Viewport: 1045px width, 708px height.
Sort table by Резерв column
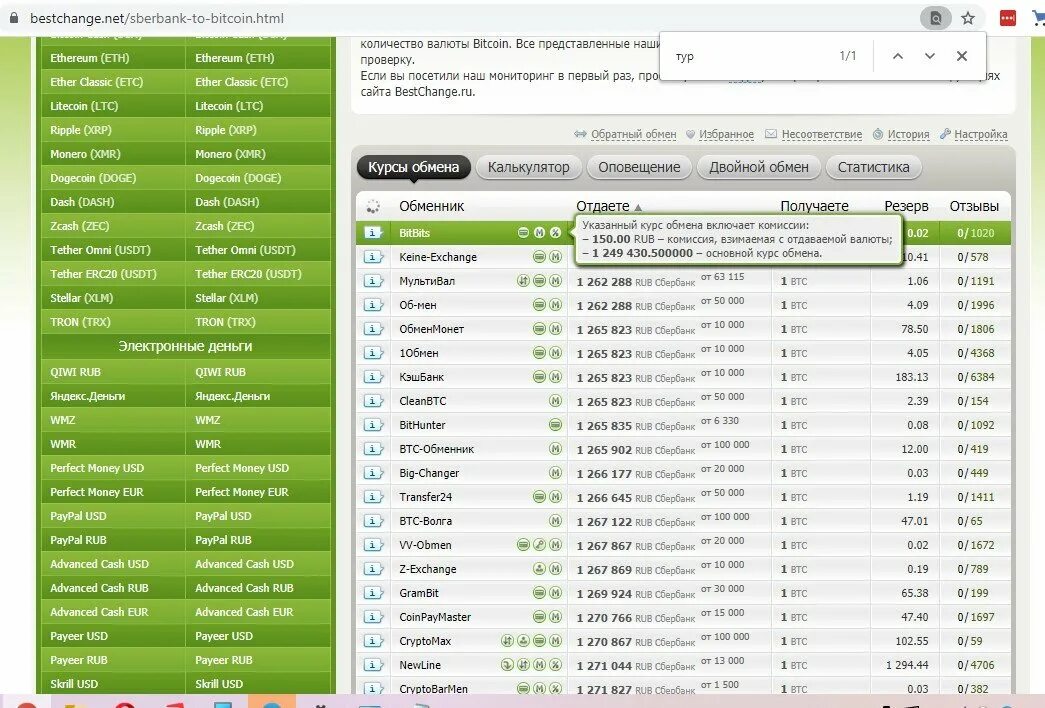(x=906, y=207)
